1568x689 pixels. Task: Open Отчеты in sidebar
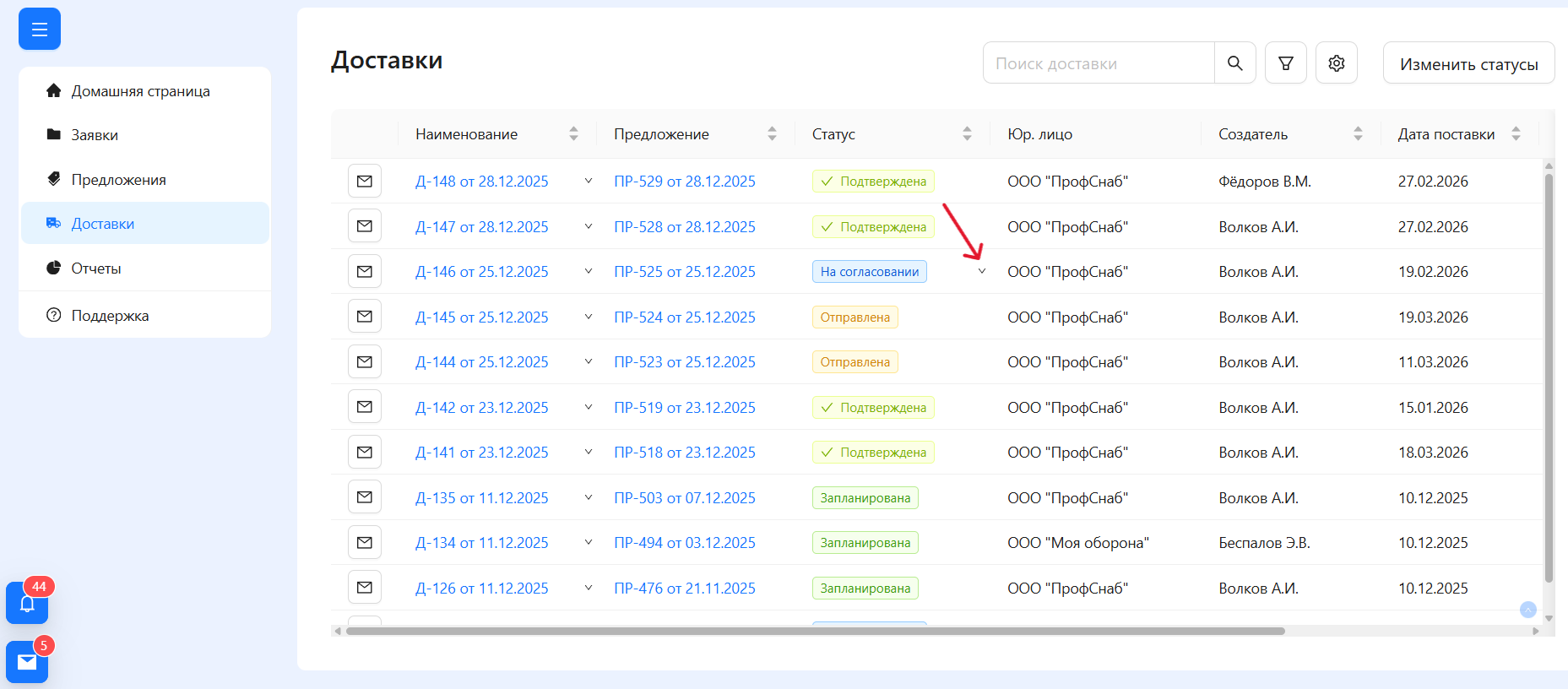pos(96,269)
